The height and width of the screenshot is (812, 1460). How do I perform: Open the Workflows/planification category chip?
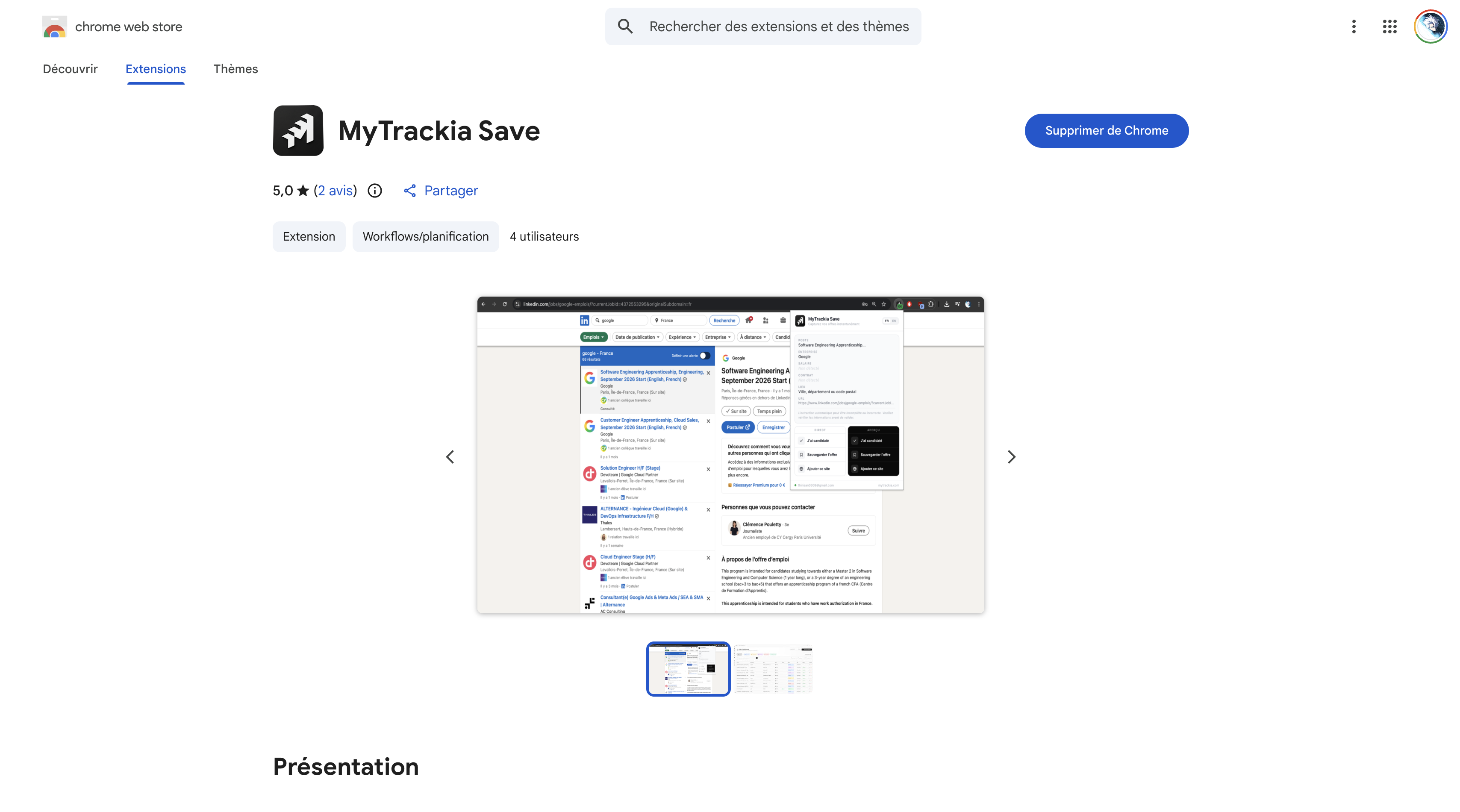click(425, 236)
